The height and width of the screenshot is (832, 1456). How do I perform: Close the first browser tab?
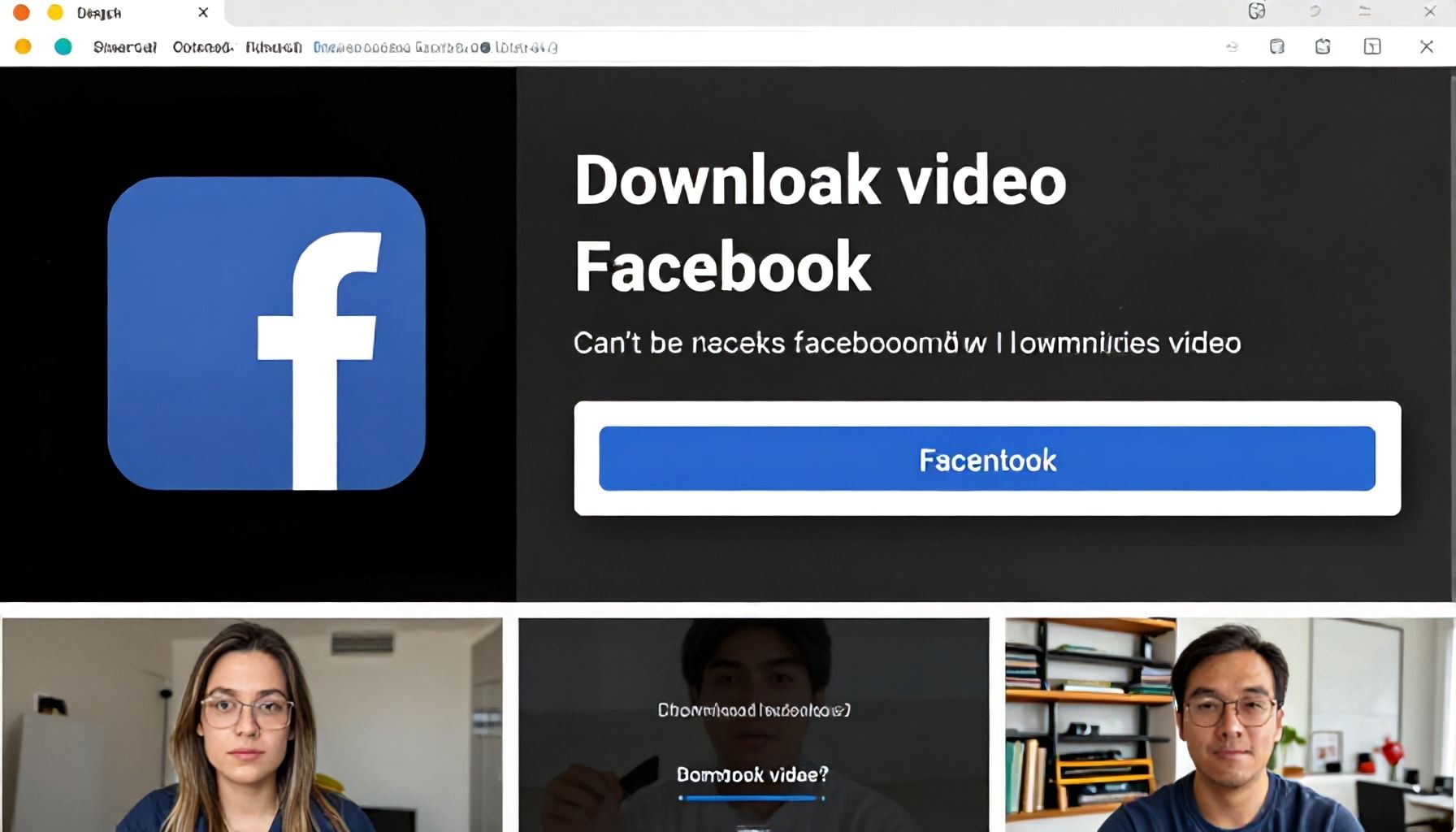[203, 13]
